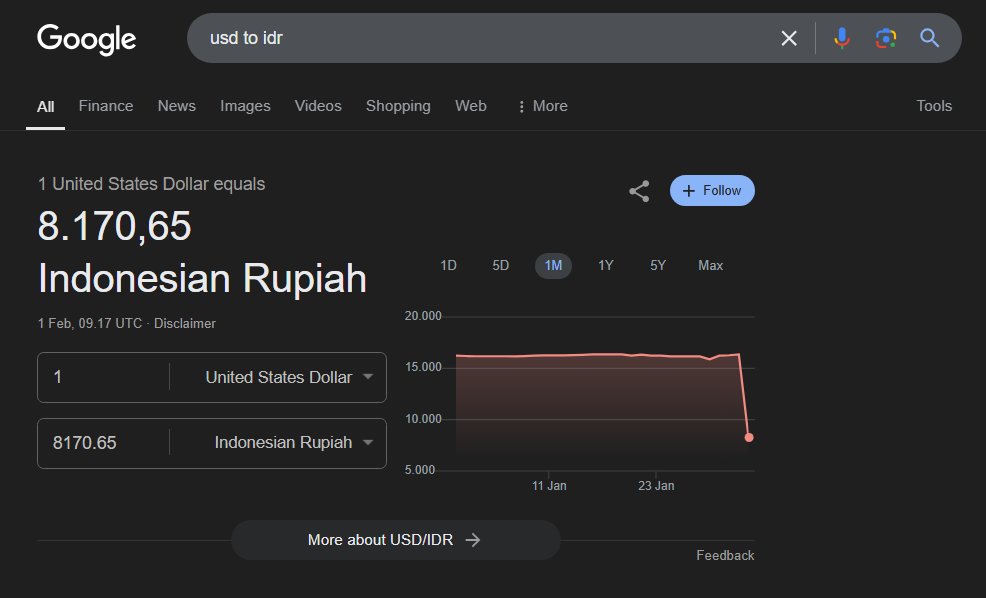Screen dimensions: 986x598
Task: Select the 1D chart range
Action: tap(448, 265)
